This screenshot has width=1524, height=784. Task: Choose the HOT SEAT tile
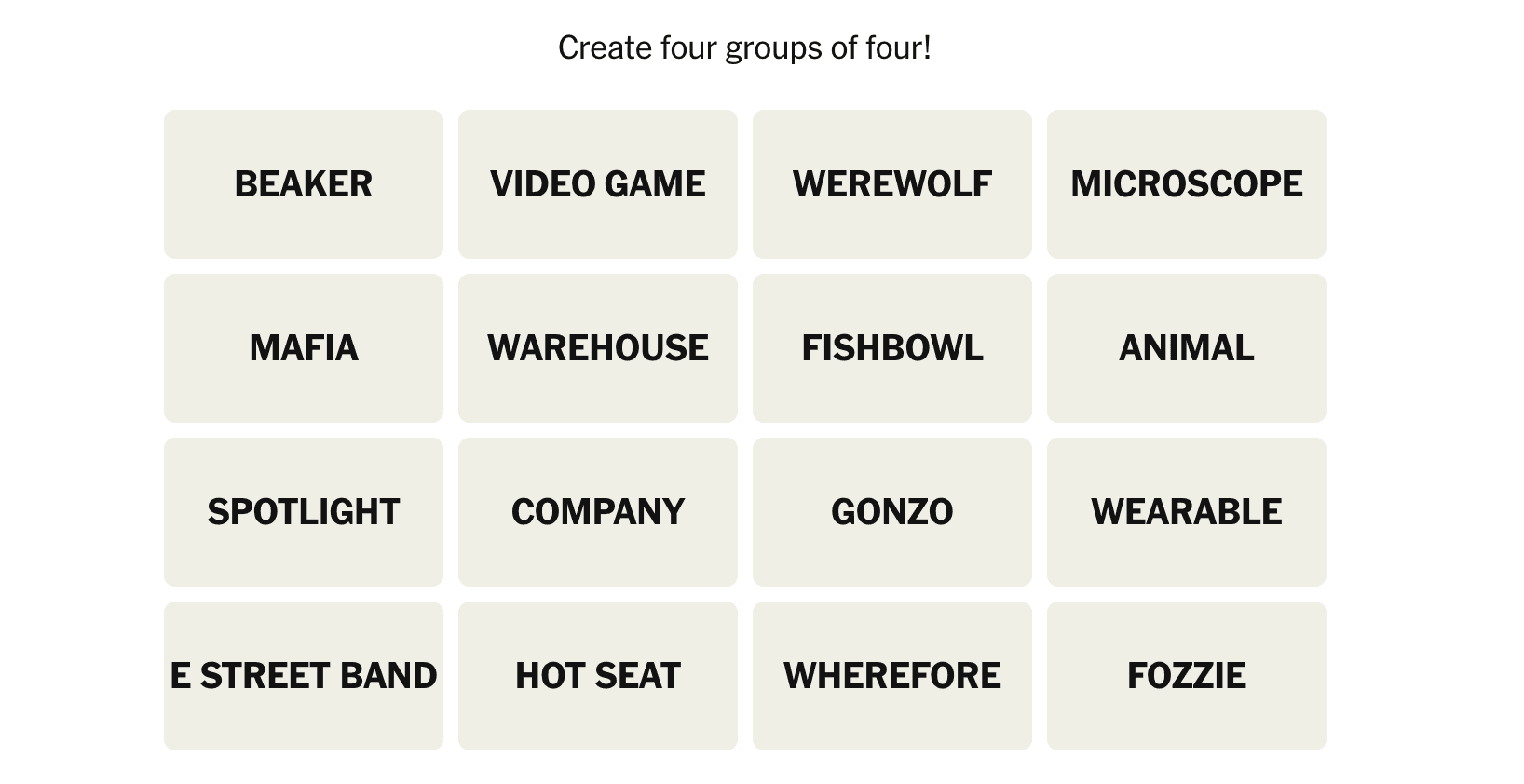[x=598, y=676]
